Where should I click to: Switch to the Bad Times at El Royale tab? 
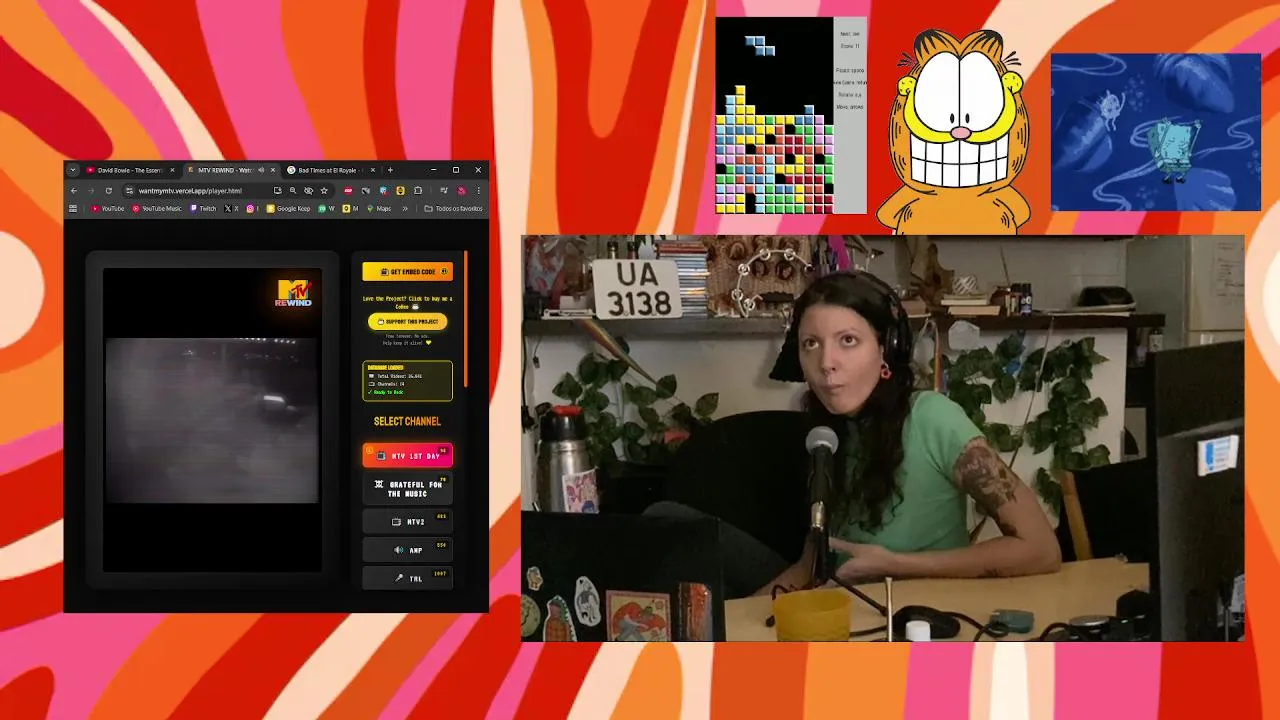point(331,170)
